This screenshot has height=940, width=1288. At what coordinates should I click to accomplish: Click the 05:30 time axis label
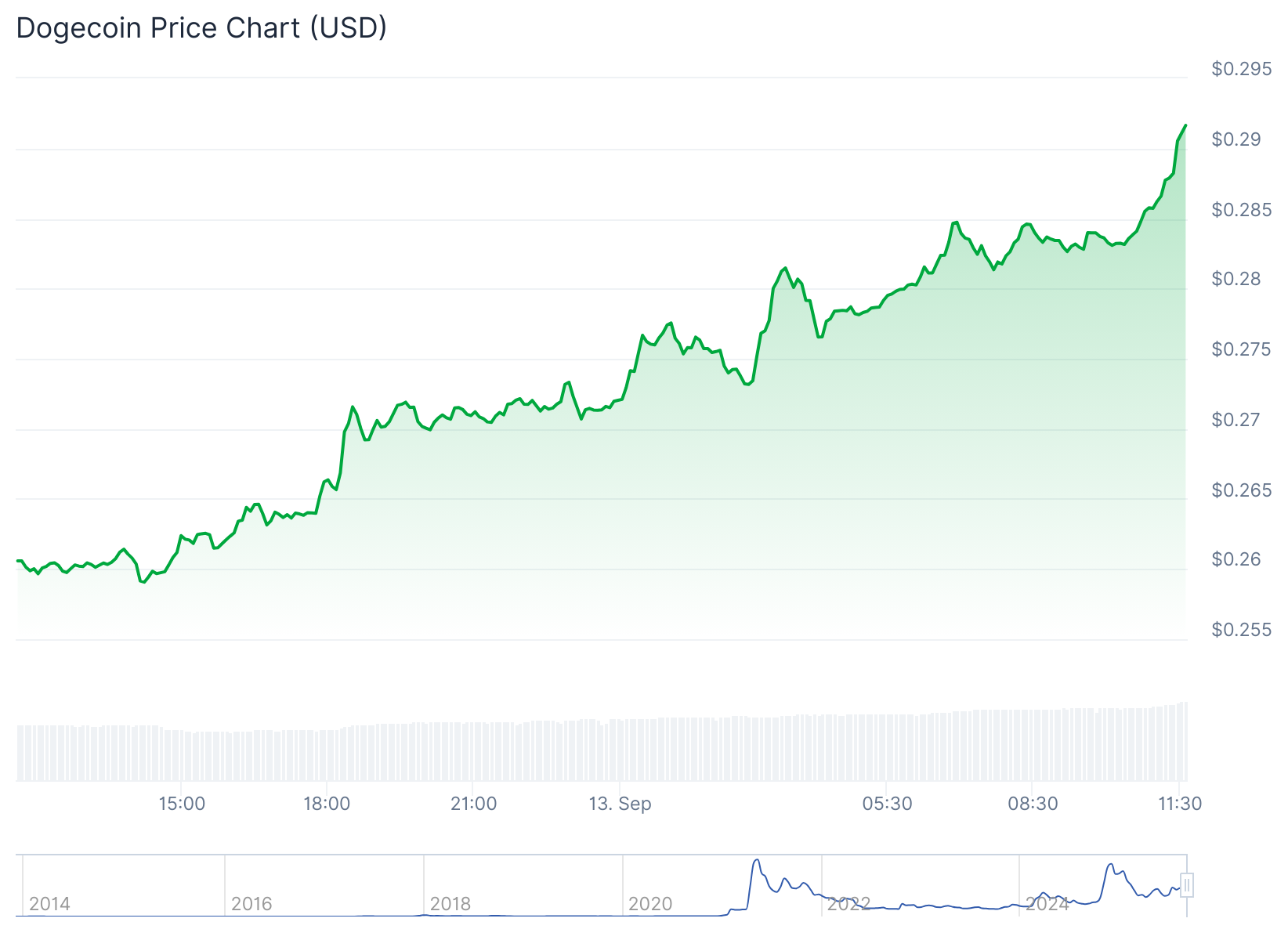887,804
